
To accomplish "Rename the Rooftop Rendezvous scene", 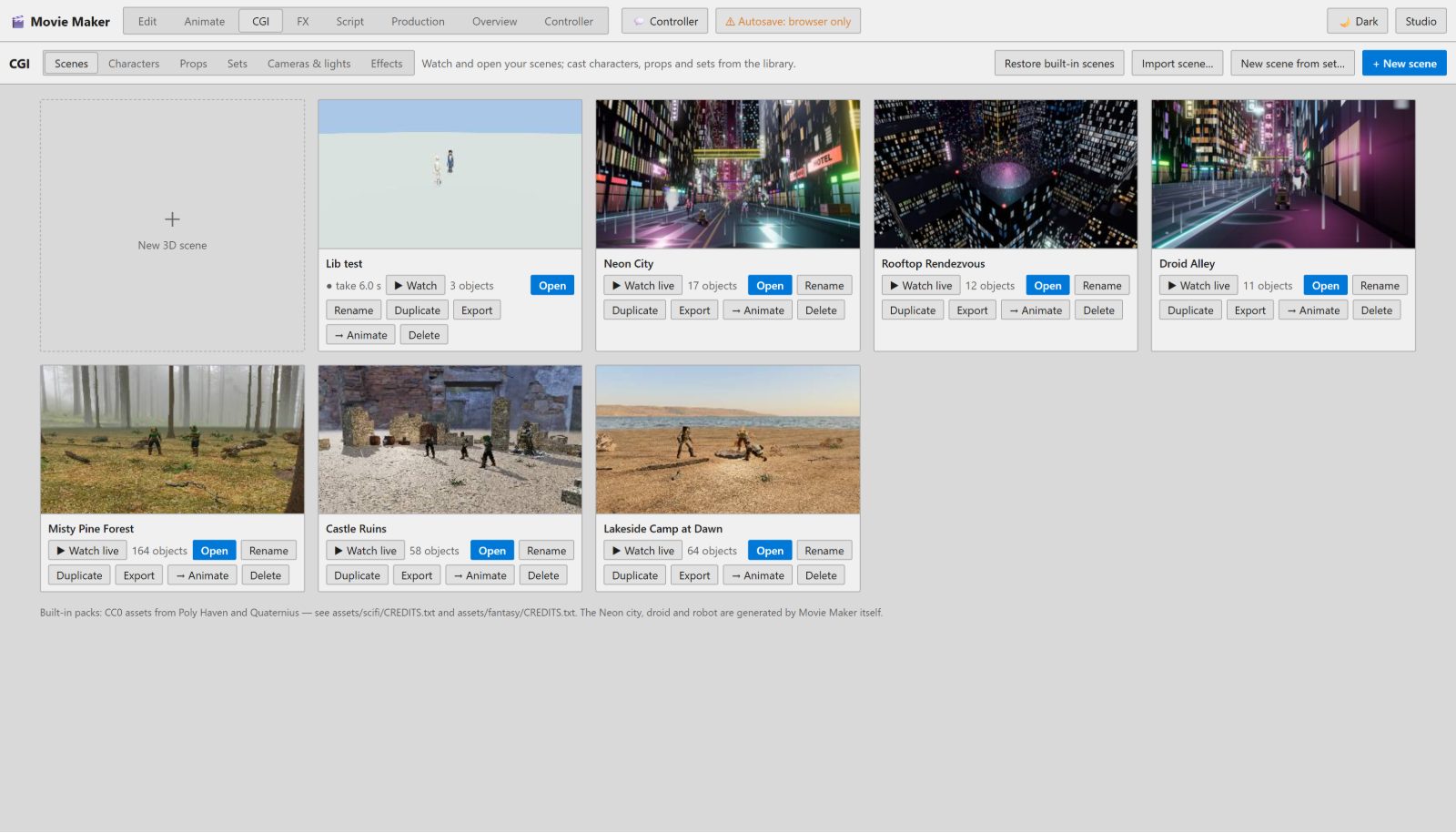I will click(1102, 286).
